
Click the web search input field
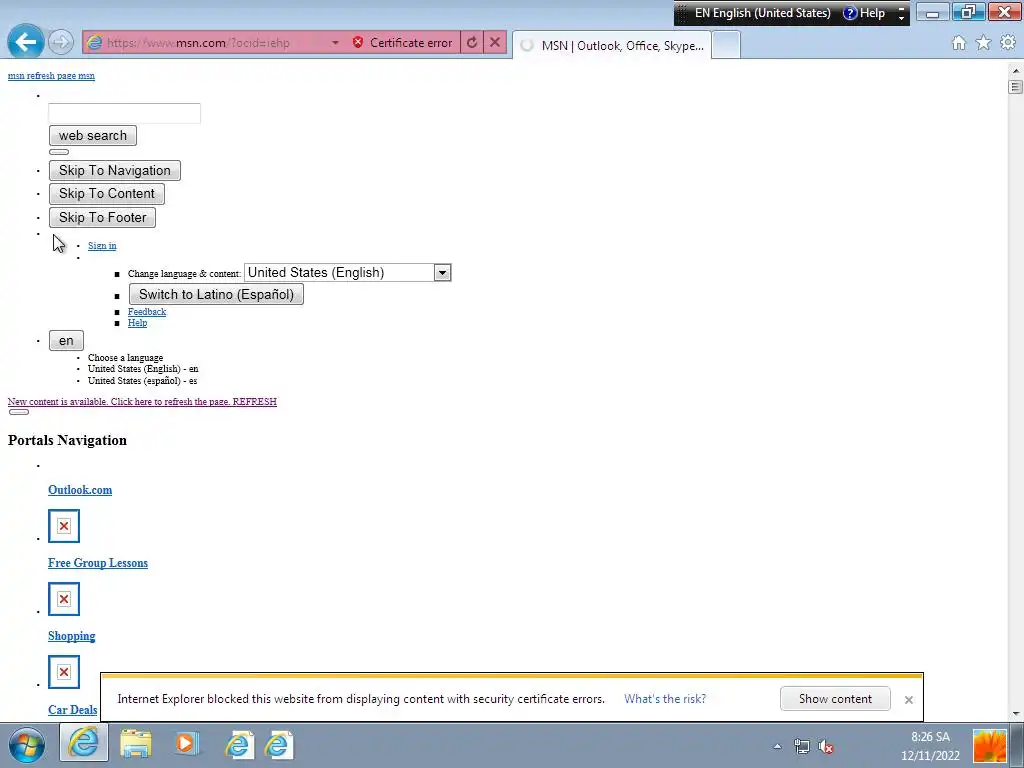coord(124,113)
